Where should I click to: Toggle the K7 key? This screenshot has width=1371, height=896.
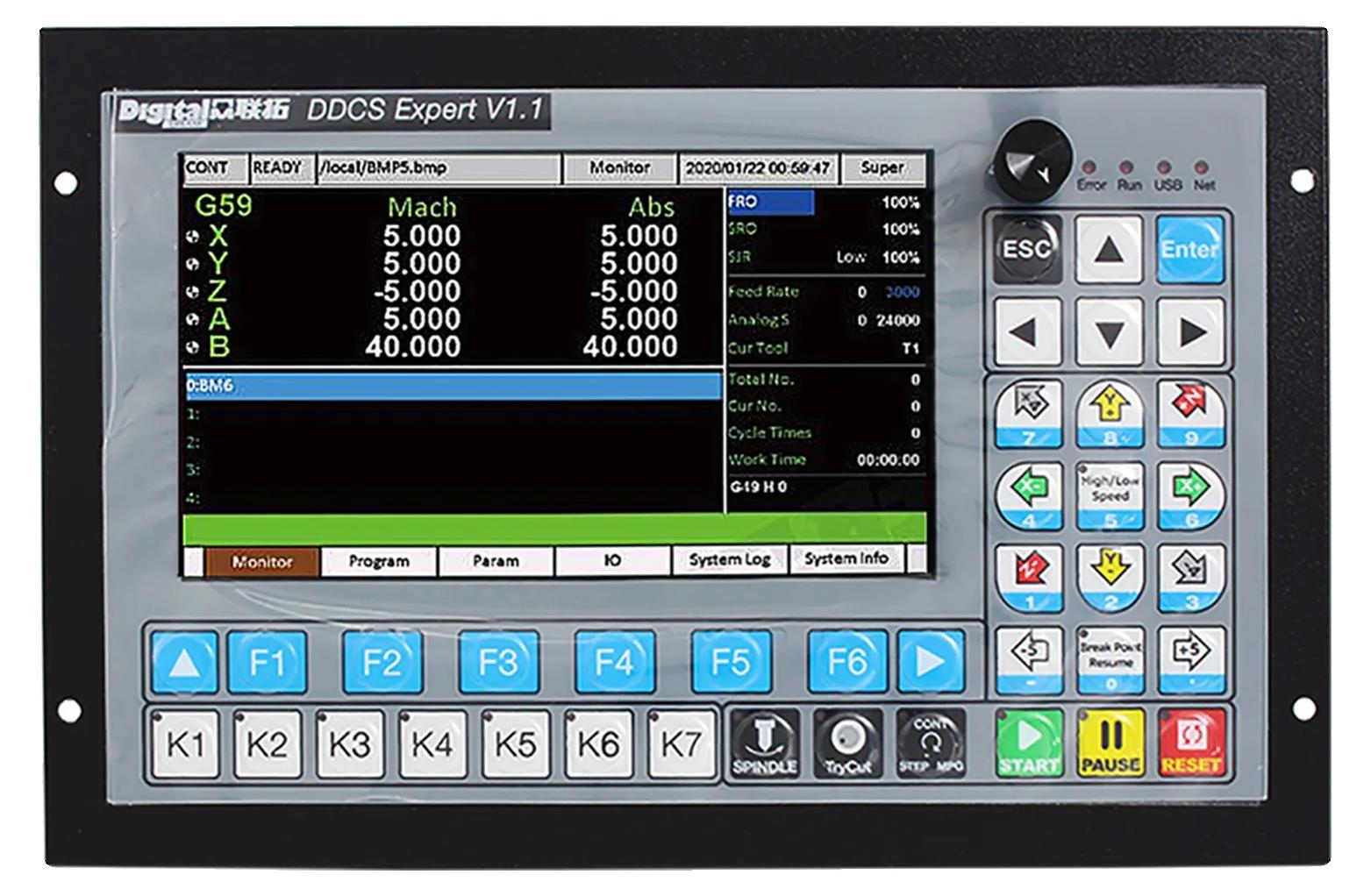pyautogui.click(x=681, y=744)
